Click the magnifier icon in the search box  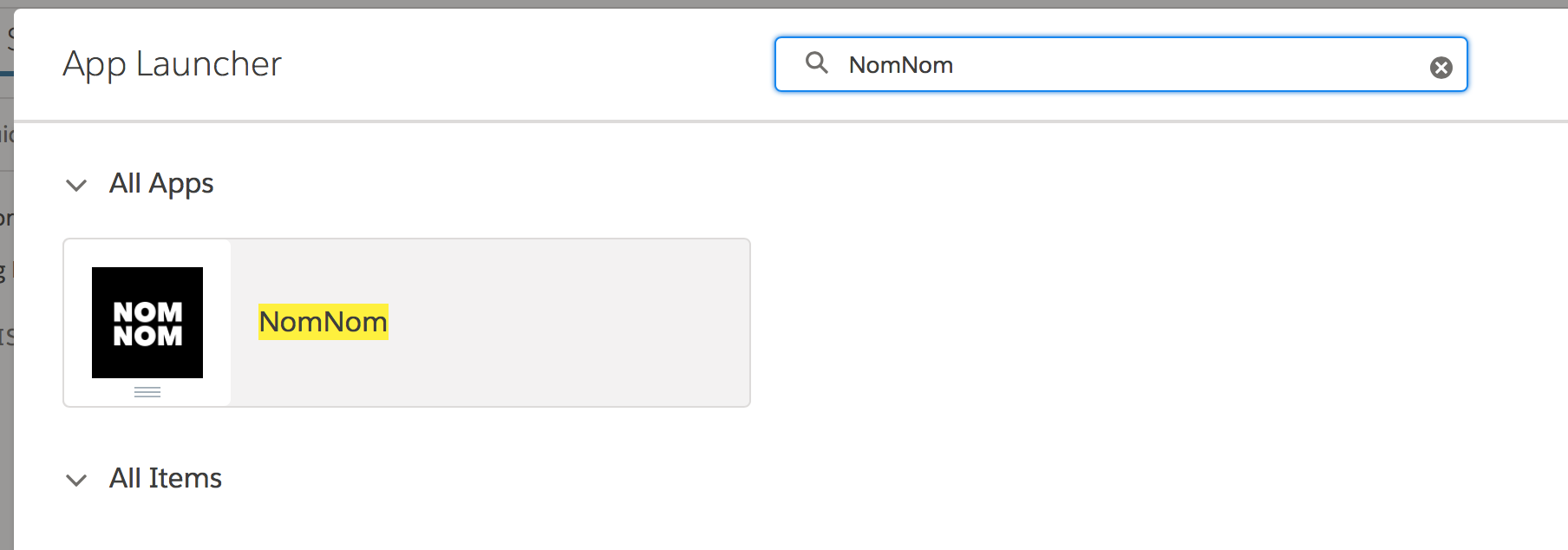pos(816,62)
